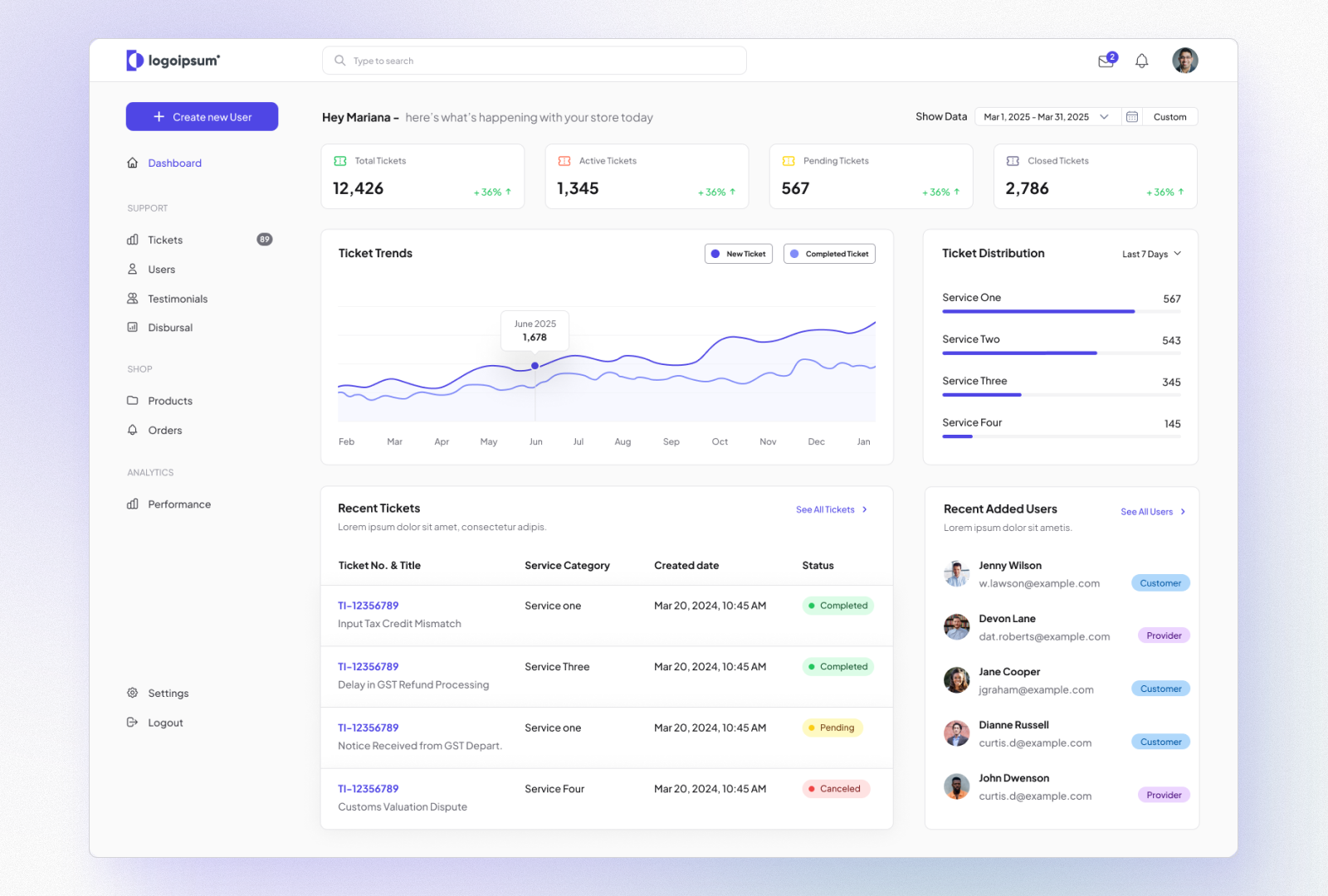1328x896 pixels.
Task: Open the Products folder icon
Action: point(133,400)
